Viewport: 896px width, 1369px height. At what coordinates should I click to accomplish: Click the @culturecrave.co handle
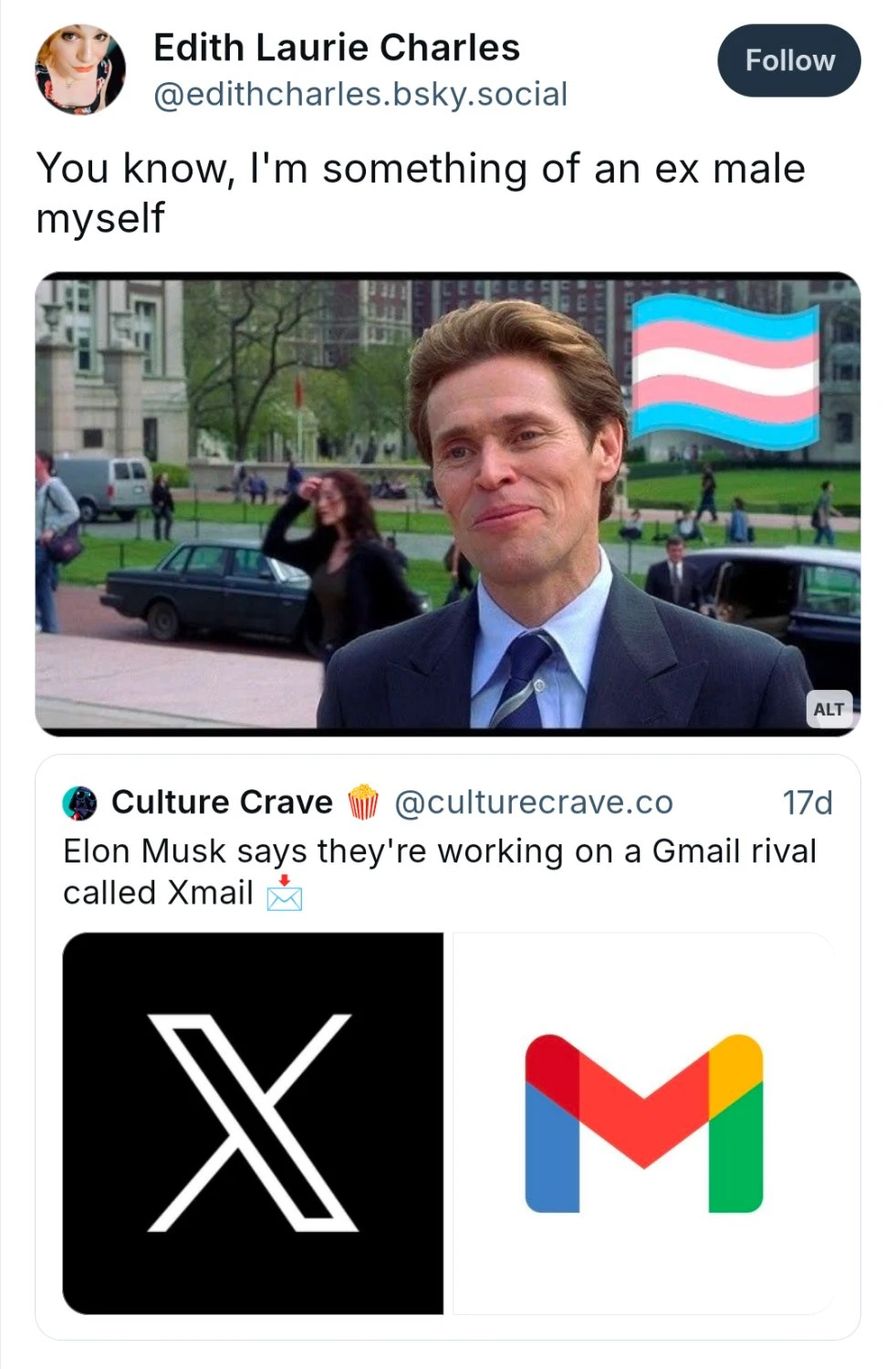pos(533,802)
